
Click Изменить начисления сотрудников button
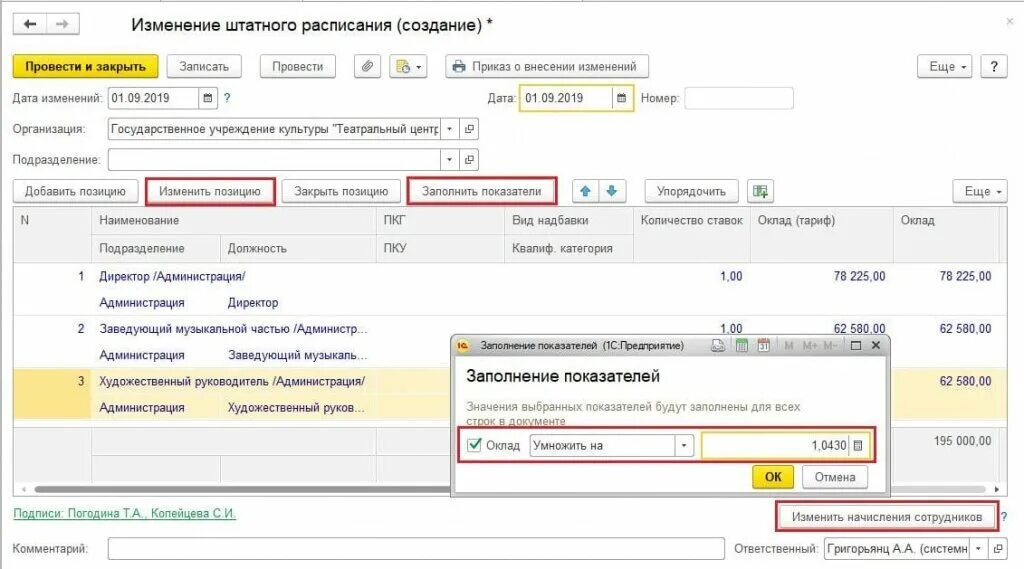tap(887, 517)
